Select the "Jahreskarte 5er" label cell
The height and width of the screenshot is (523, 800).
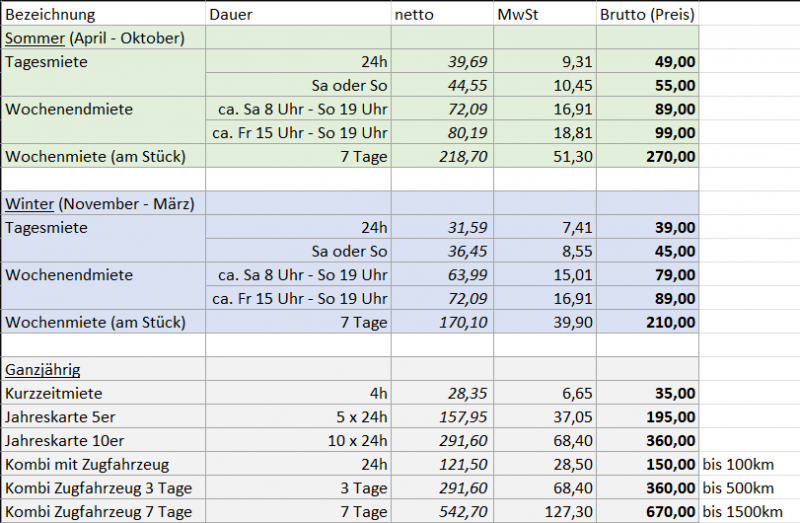(60, 417)
